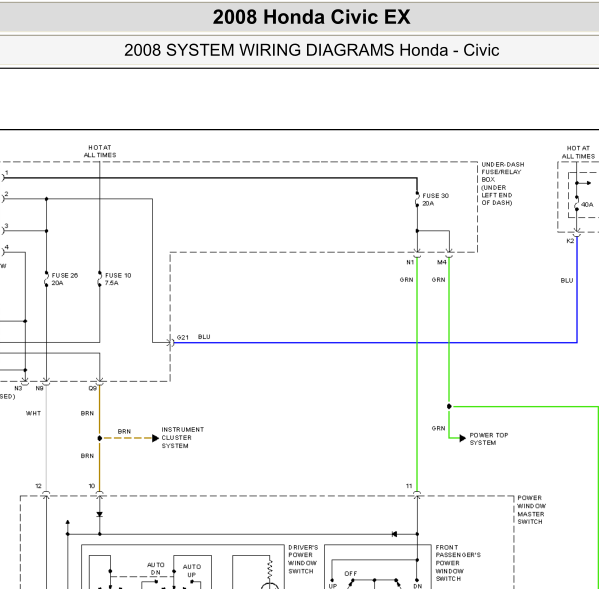
Task: Click the black arrow pointing to Instrument Cluster System
Action: pos(155,438)
